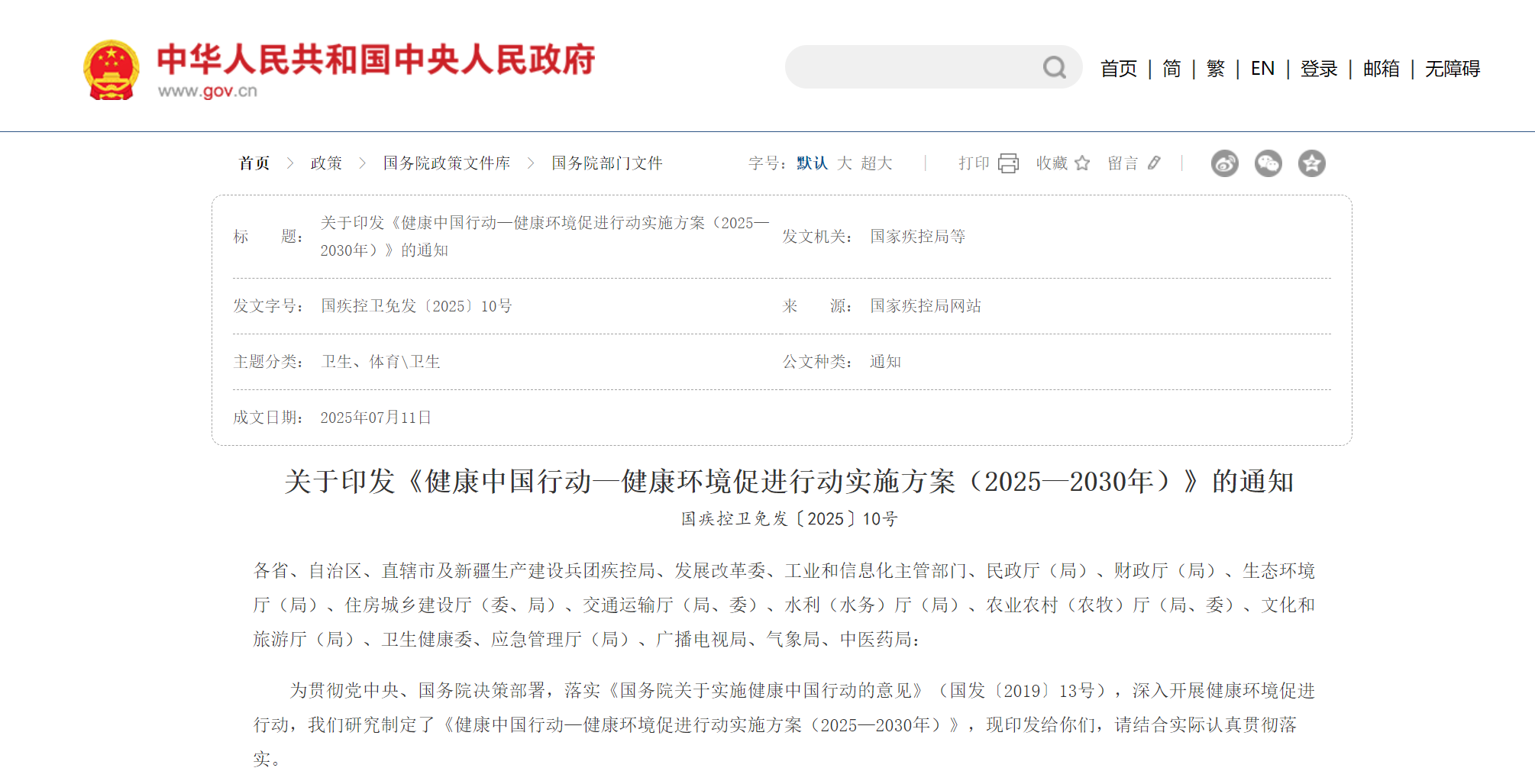This screenshot has width=1535, height=784.
Task: Click paragraph beginning 为贯彻党中央、国务院决策部署
Action: [784, 725]
